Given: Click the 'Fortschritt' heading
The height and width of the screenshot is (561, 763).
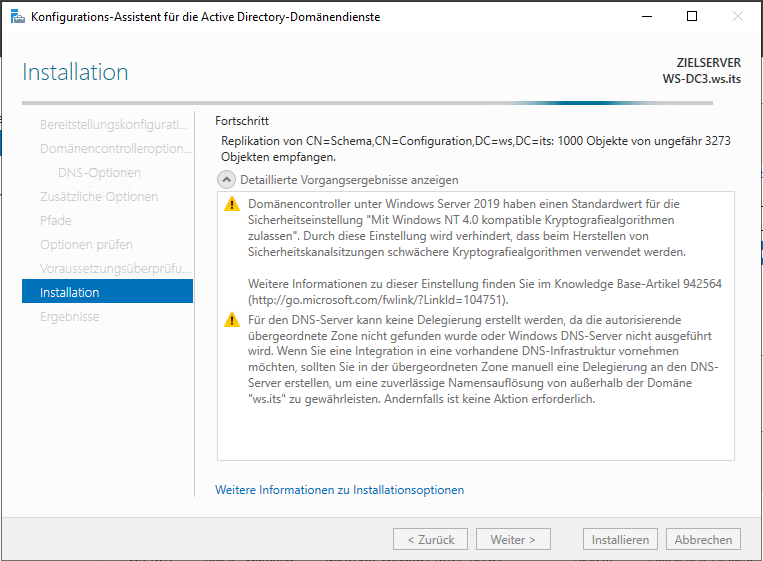Looking at the screenshot, I should (242, 121).
